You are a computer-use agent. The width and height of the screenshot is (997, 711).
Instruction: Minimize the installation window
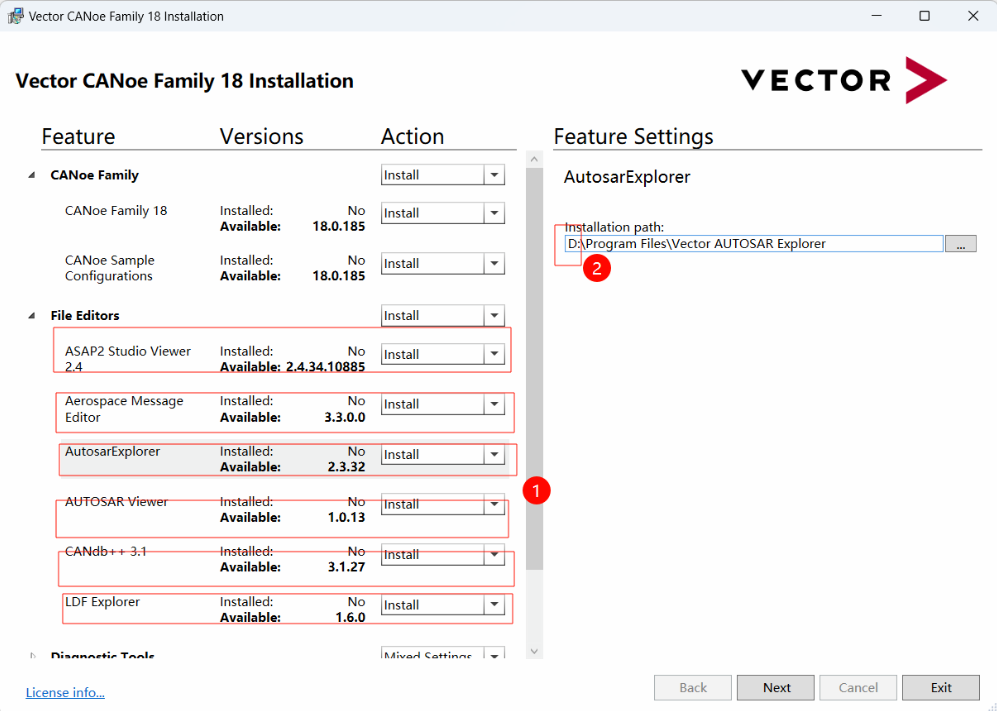click(876, 16)
